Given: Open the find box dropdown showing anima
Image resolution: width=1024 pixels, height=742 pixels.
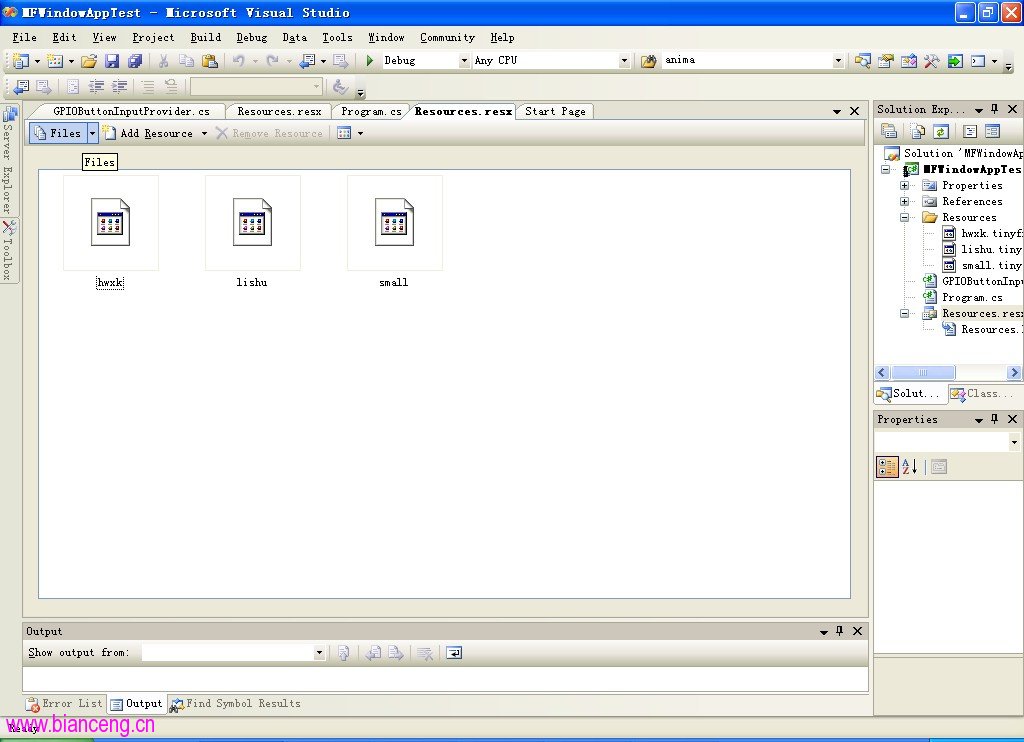Looking at the screenshot, I should (838, 61).
